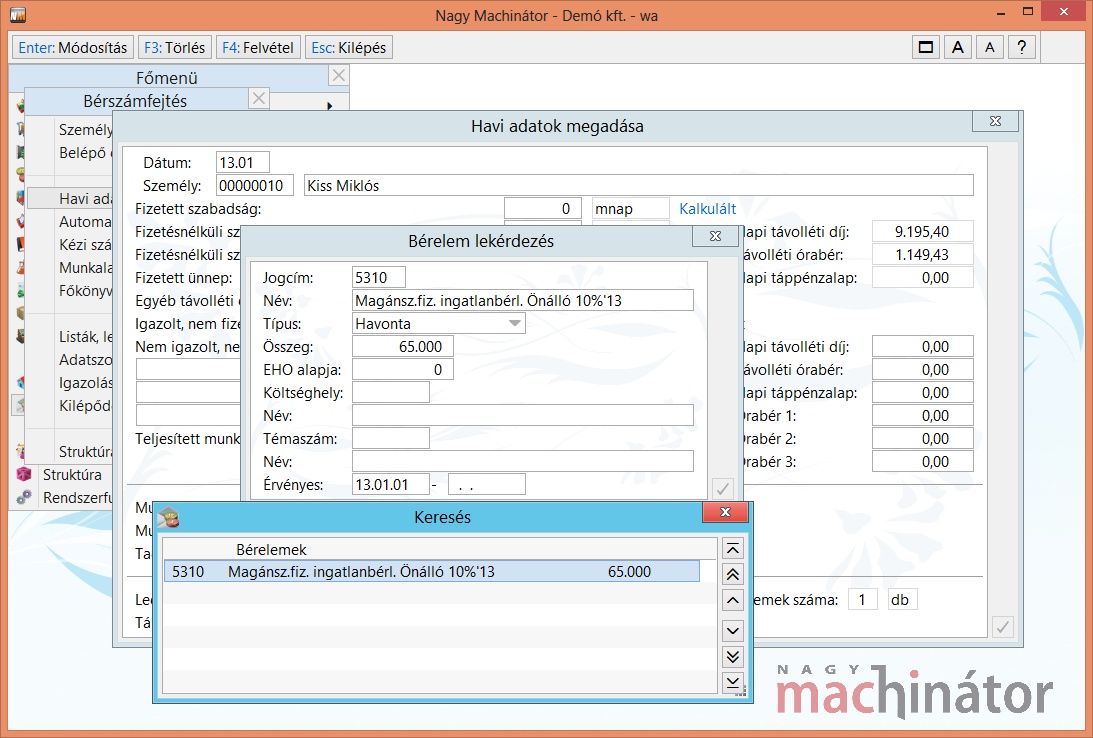
Task: Click the checkmark in Bérelem lekérdezés dialog
Action: (x=722, y=488)
